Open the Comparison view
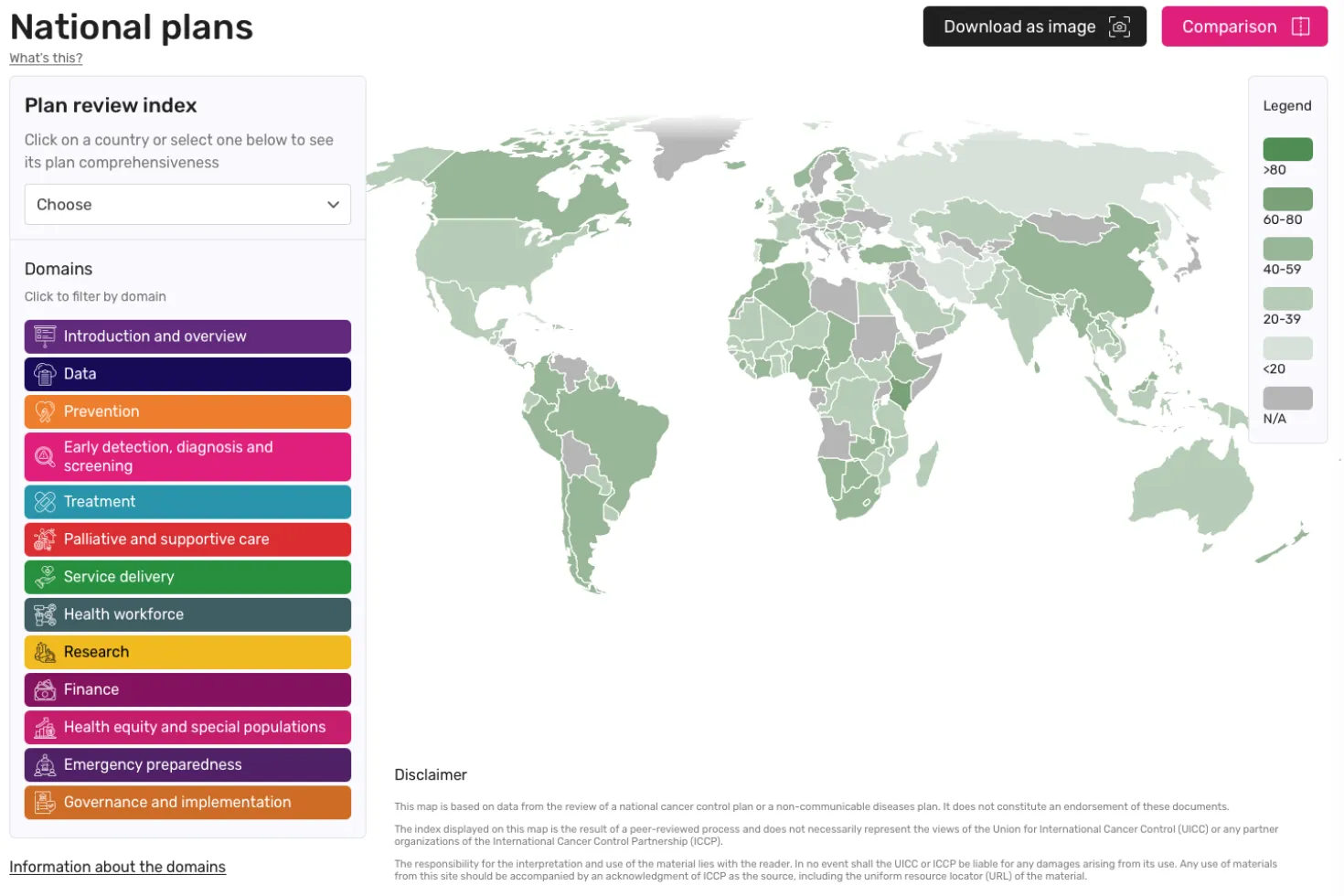Image resolution: width=1344 pixels, height=896 pixels. point(1244,27)
